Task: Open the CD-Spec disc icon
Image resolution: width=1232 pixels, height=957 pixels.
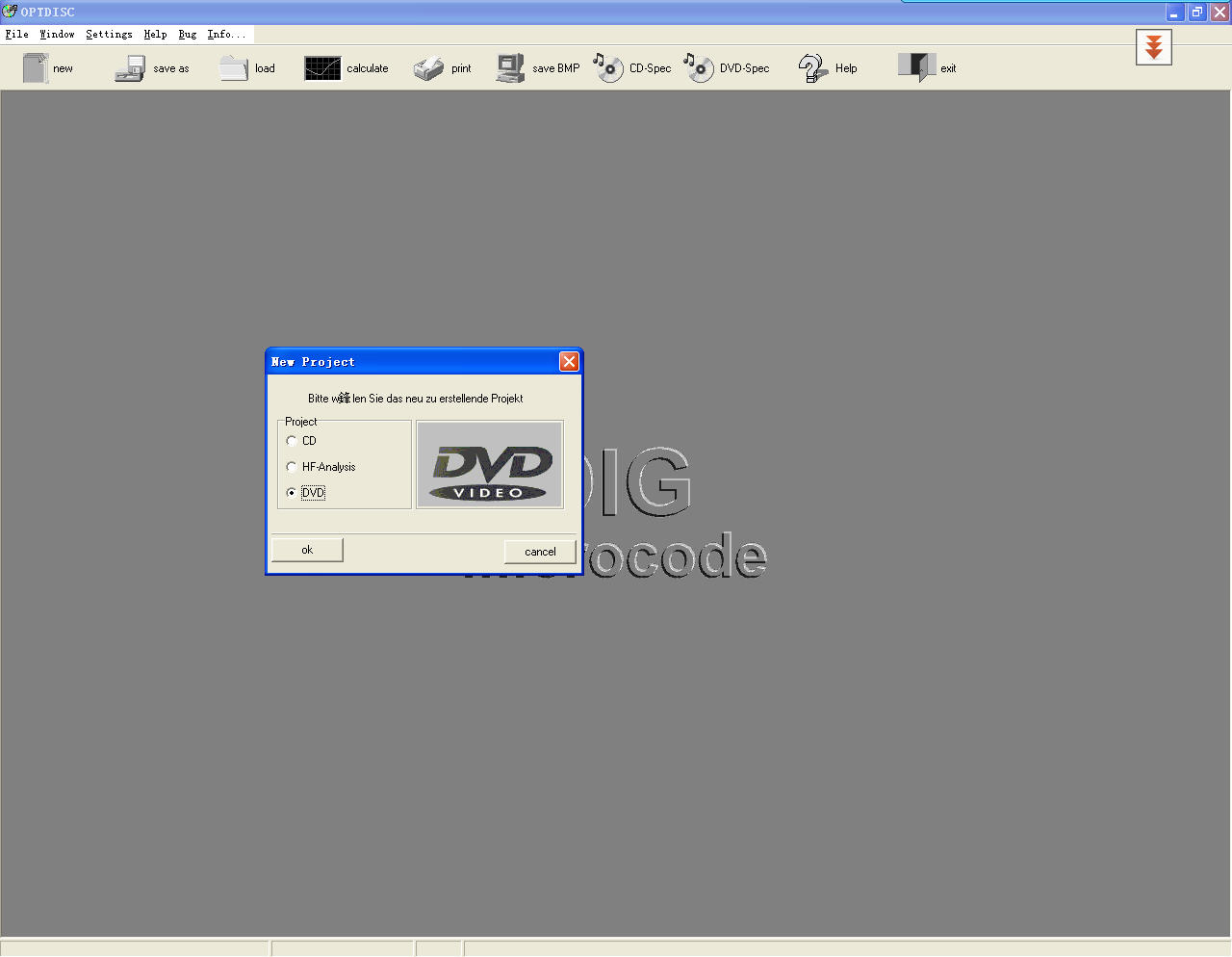Action: [608, 67]
